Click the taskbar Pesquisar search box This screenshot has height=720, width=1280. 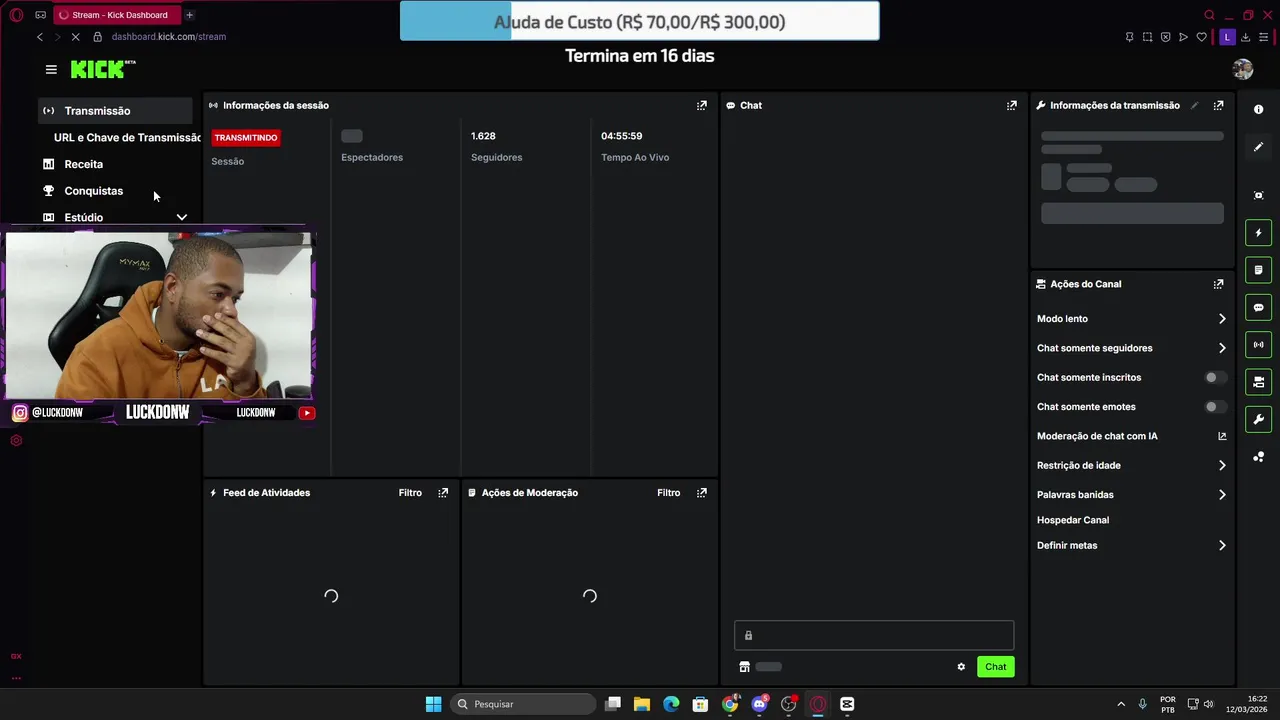coord(523,704)
